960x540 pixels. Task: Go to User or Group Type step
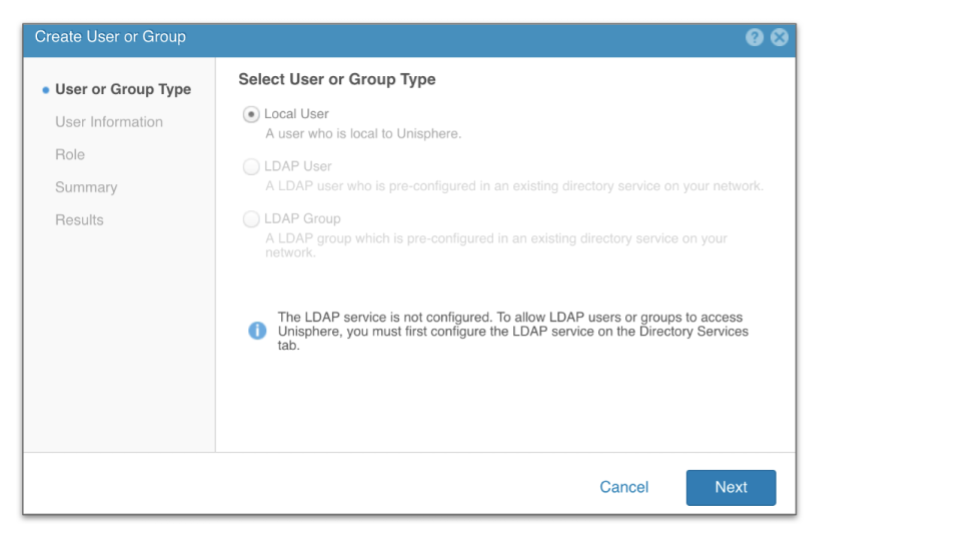[122, 89]
